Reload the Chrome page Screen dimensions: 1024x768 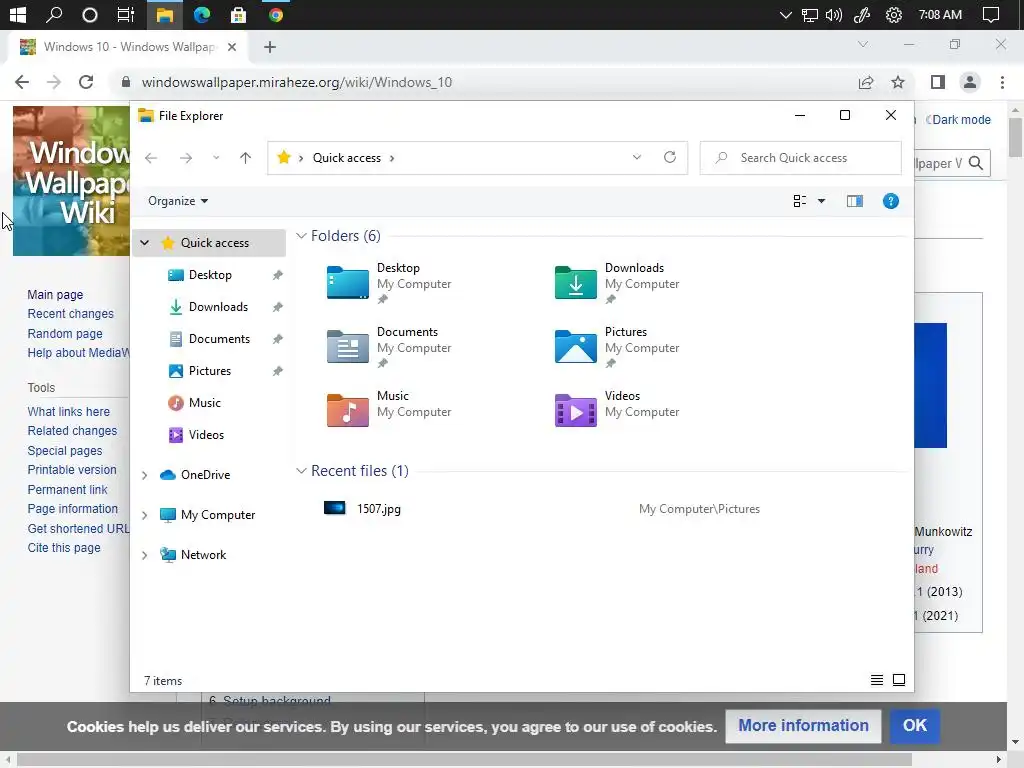tap(86, 82)
